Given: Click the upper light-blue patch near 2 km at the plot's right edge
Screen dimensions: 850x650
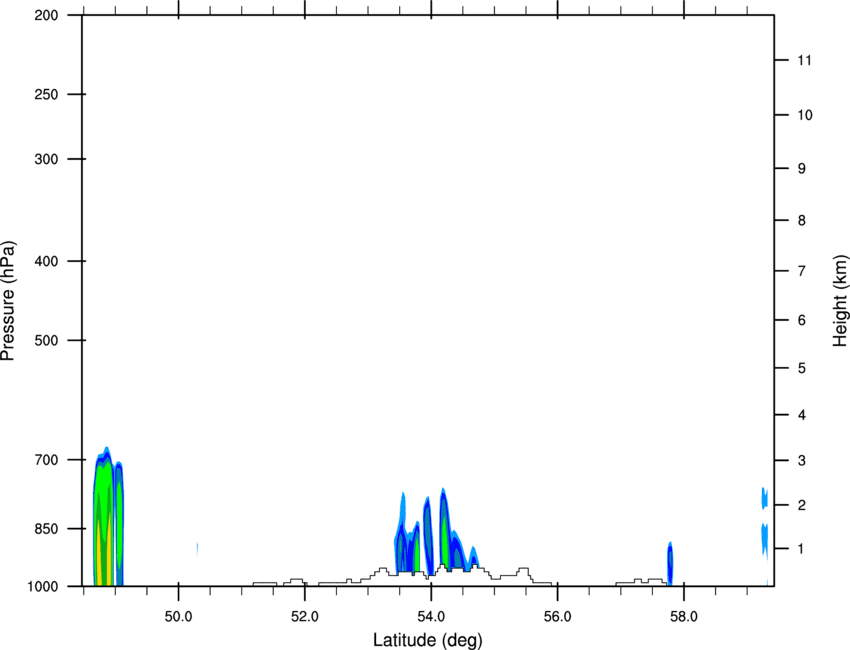Looking at the screenshot, I should (x=764, y=498).
